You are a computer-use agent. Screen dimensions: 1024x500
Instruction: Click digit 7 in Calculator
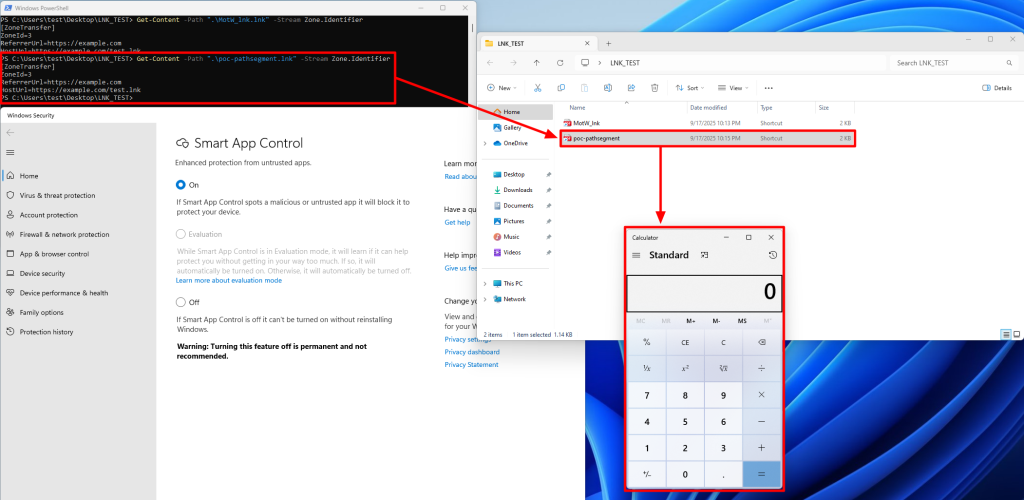click(647, 395)
